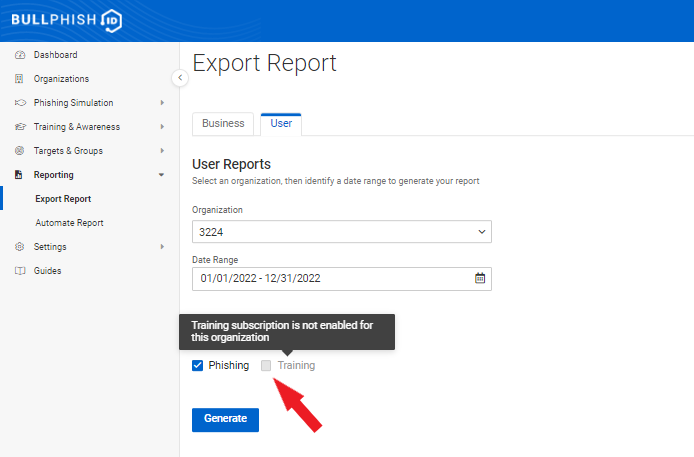This screenshot has width=694, height=457.
Task: Collapse the Reporting submenu arrow
Action: pyautogui.click(x=162, y=175)
